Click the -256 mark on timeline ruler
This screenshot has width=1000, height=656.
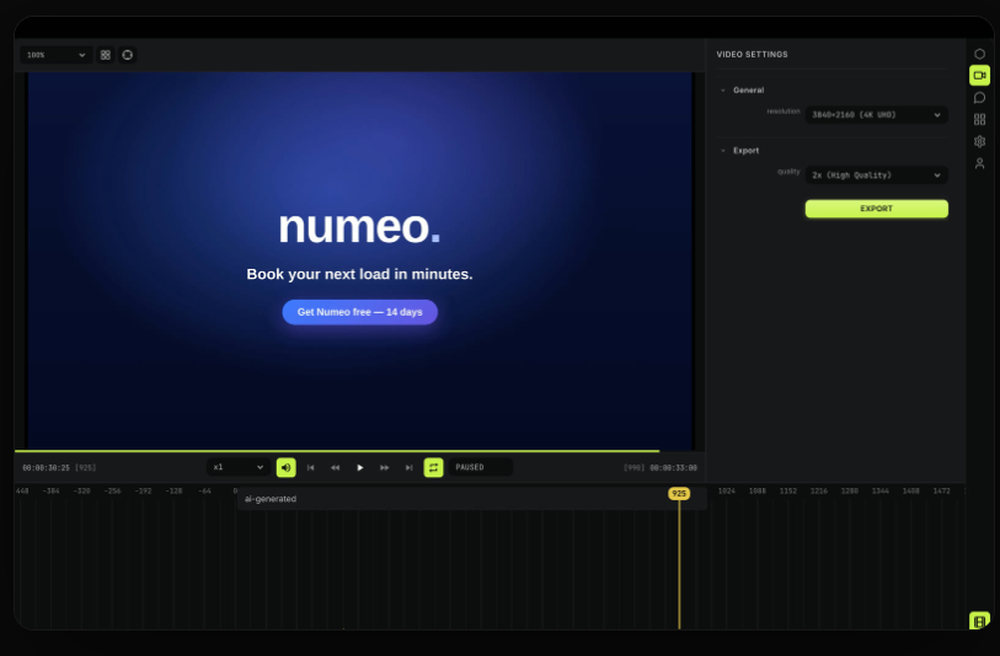(x=113, y=491)
